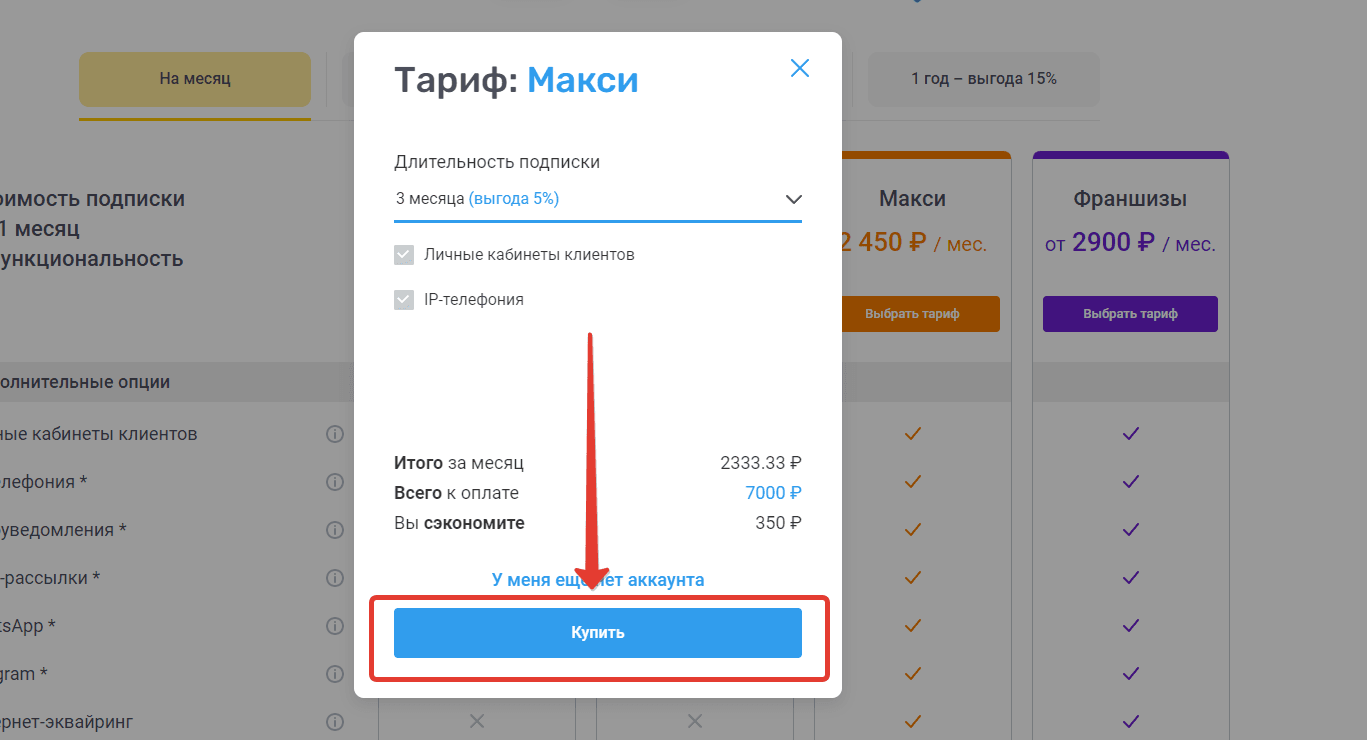Viewport: 1367px width, 740px height.
Task: Click info icon next to кабинеты клиентов row
Action: point(335,434)
